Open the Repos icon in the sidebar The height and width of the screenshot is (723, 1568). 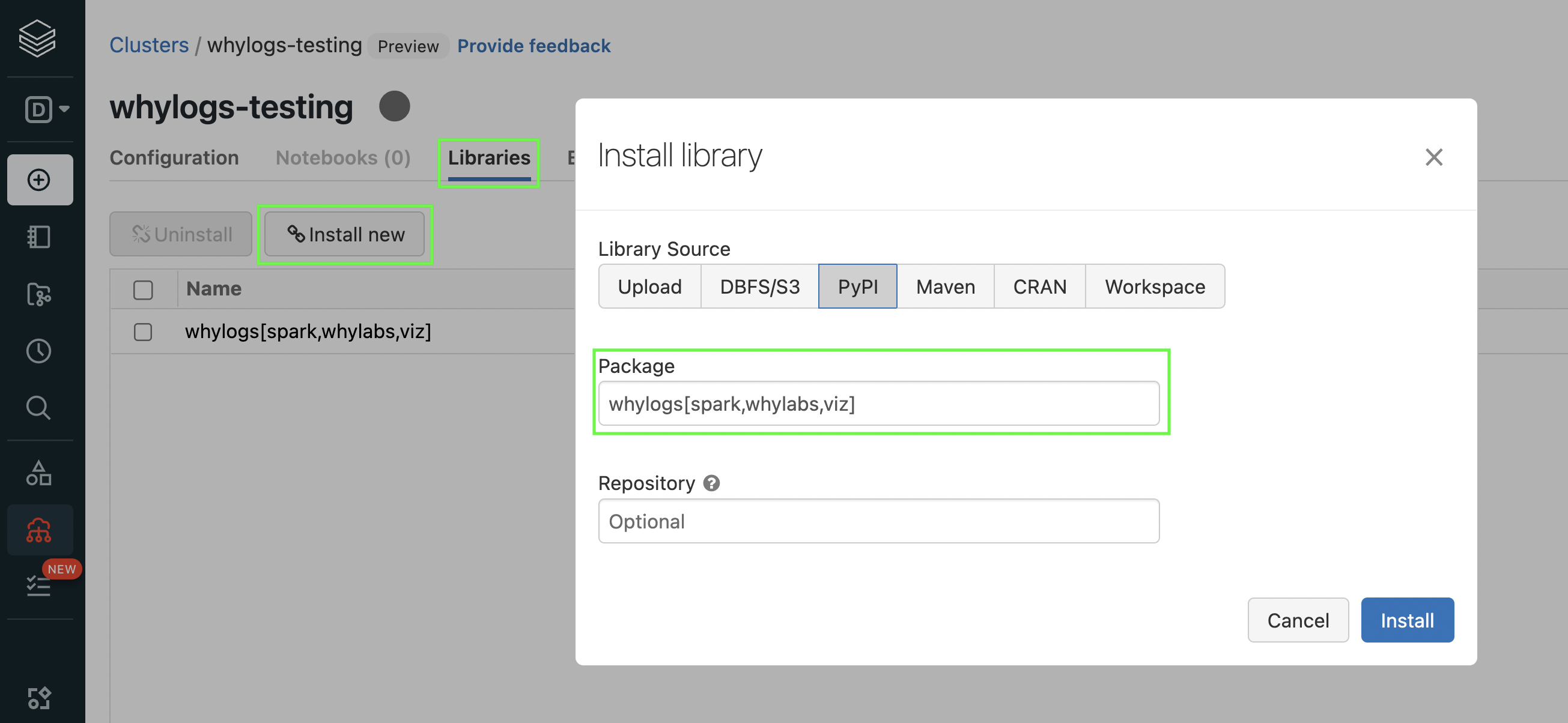(x=40, y=295)
